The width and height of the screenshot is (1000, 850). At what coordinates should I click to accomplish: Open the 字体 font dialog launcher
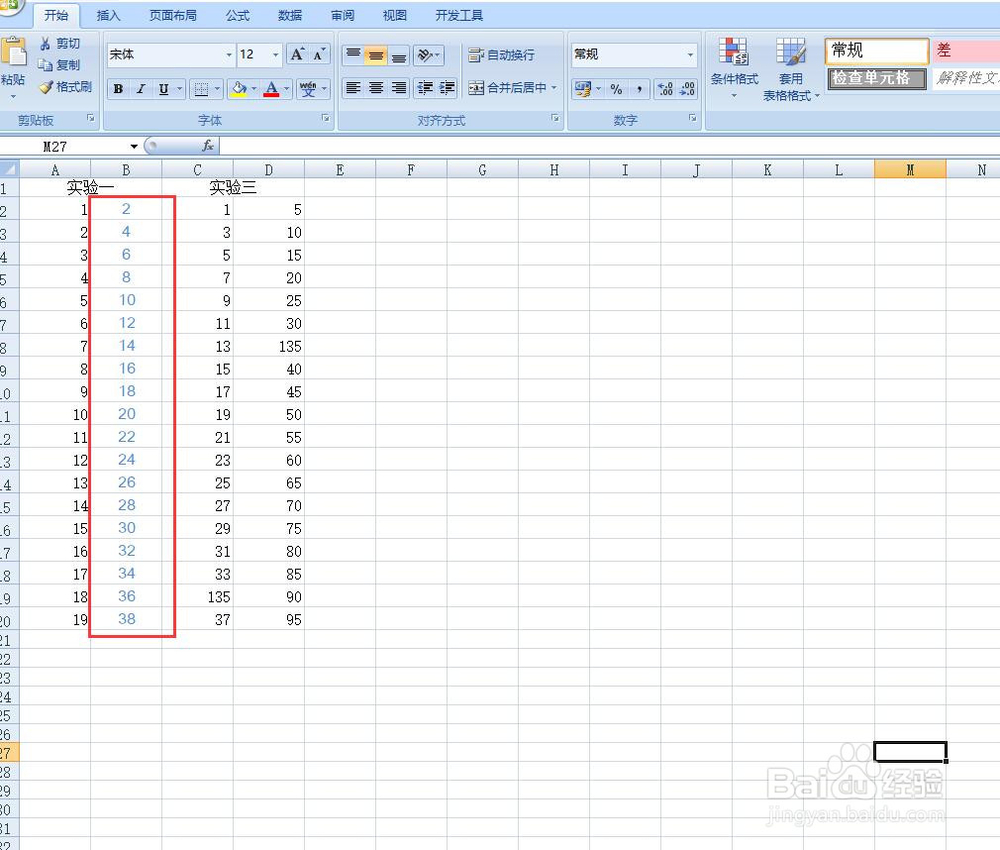pyautogui.click(x=325, y=118)
